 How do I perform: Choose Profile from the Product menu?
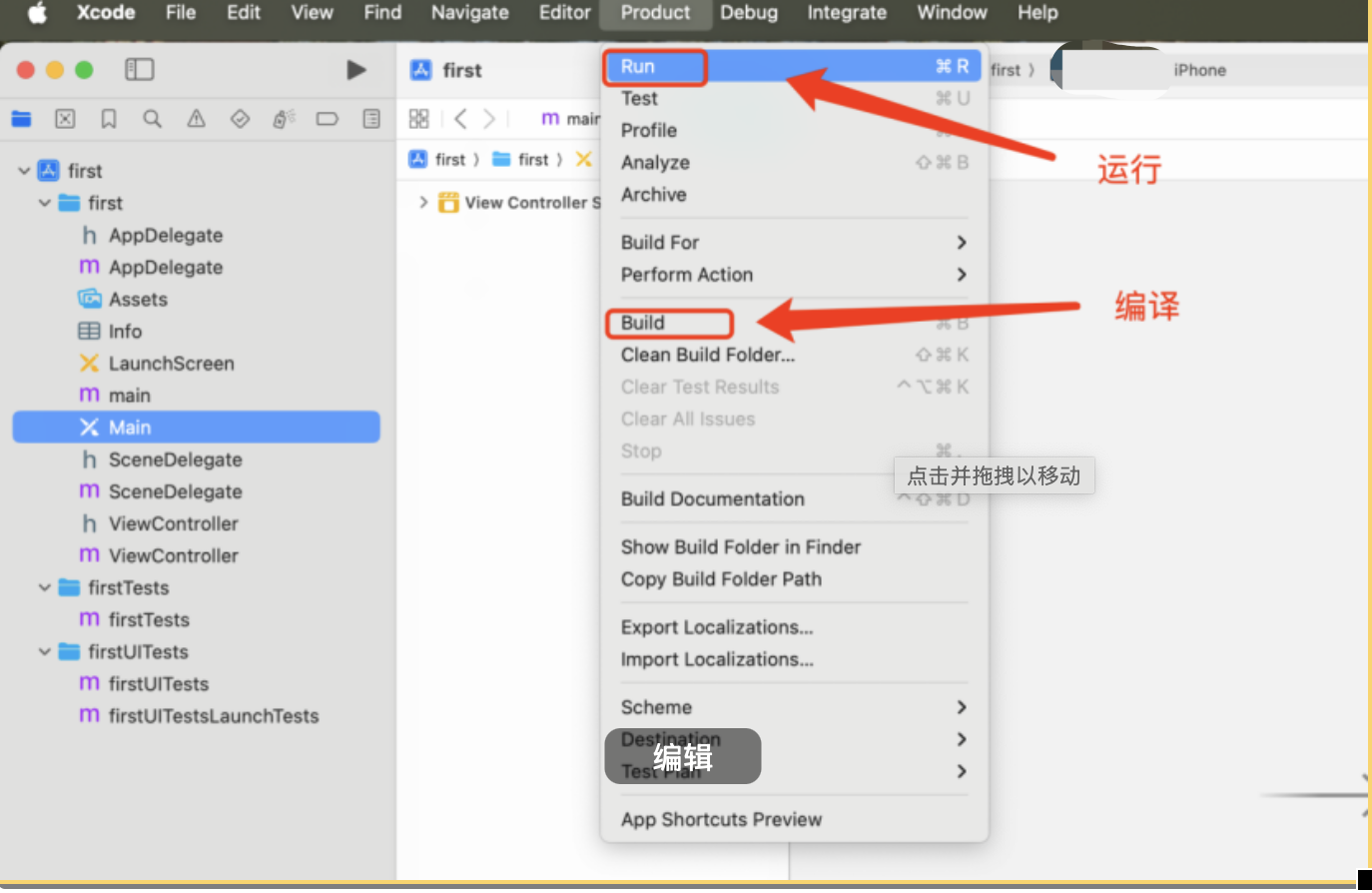pos(794,130)
